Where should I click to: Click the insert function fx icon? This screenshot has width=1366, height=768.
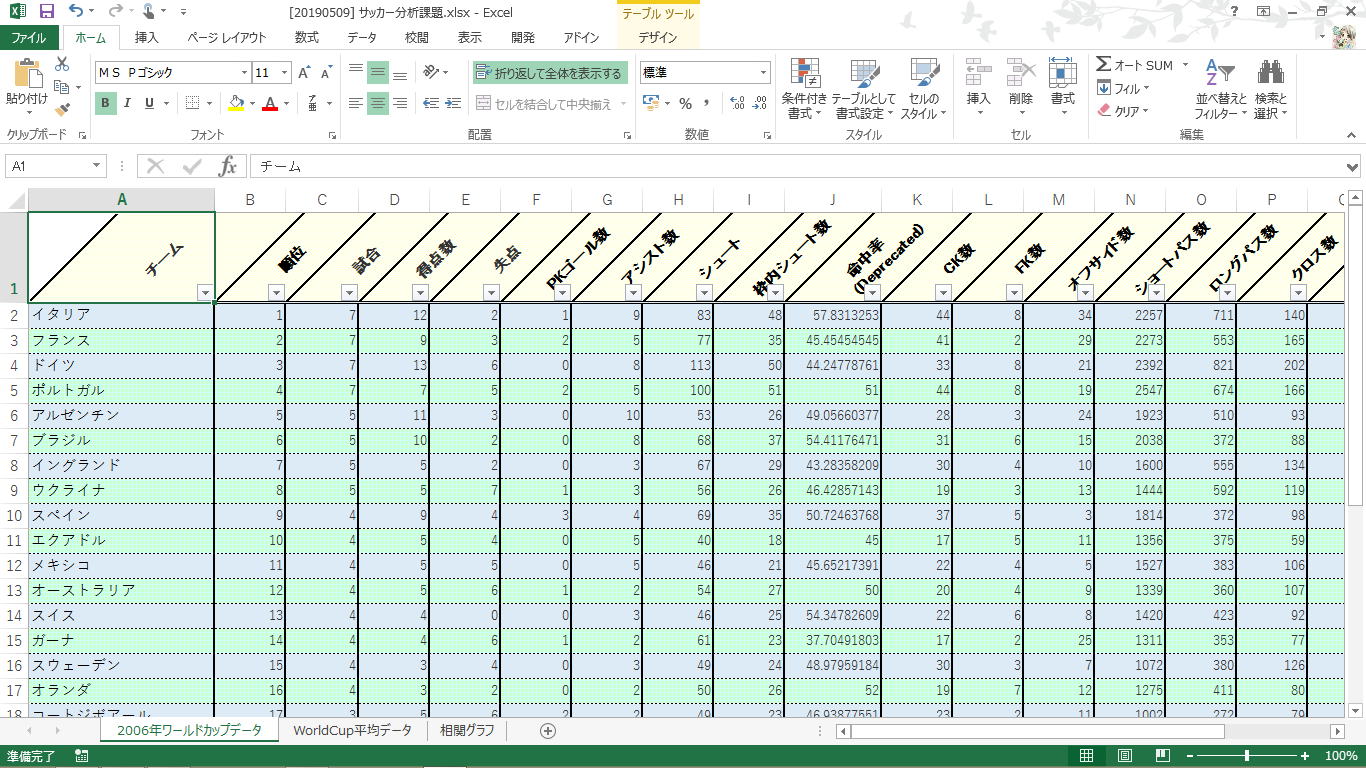228,166
